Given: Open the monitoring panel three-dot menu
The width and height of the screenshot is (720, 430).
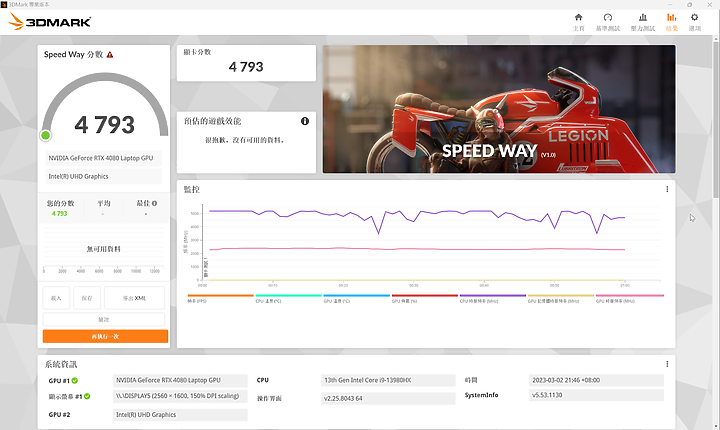Looking at the screenshot, I should click(x=667, y=189).
